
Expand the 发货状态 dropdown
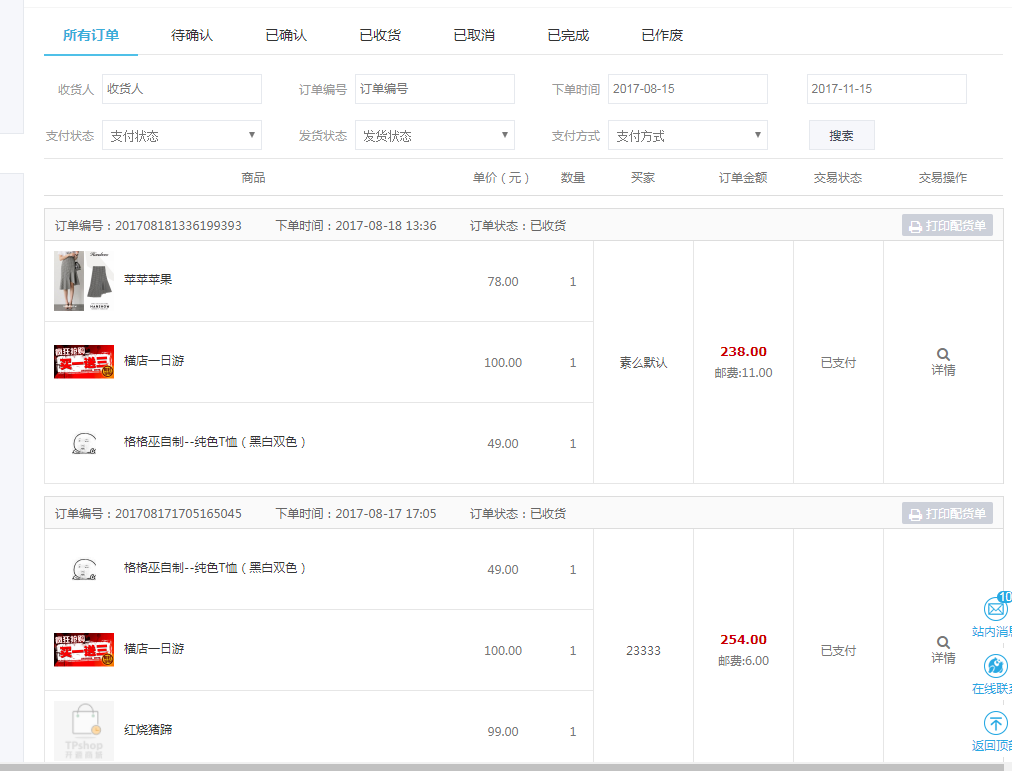pyautogui.click(x=435, y=136)
